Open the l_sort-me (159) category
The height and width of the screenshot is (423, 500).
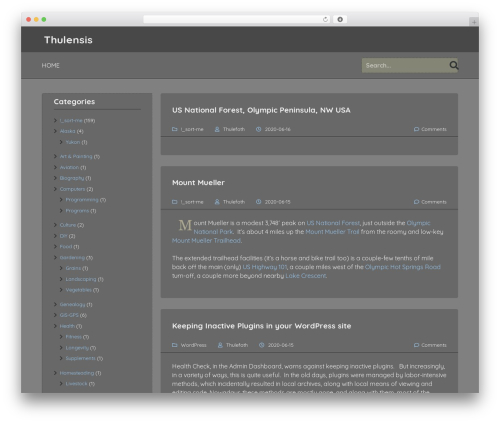point(71,120)
